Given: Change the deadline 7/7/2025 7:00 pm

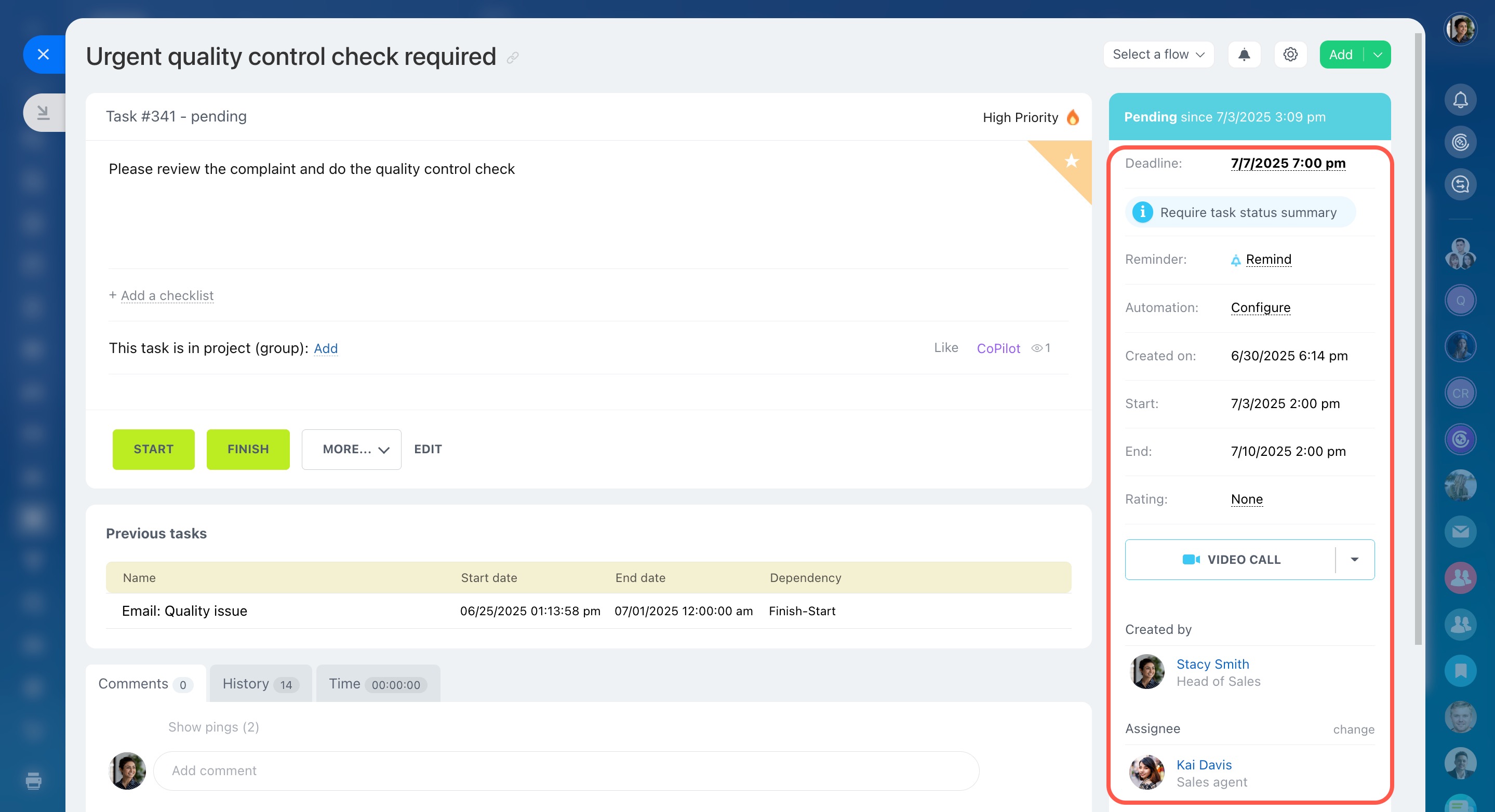Looking at the screenshot, I should coord(1288,164).
